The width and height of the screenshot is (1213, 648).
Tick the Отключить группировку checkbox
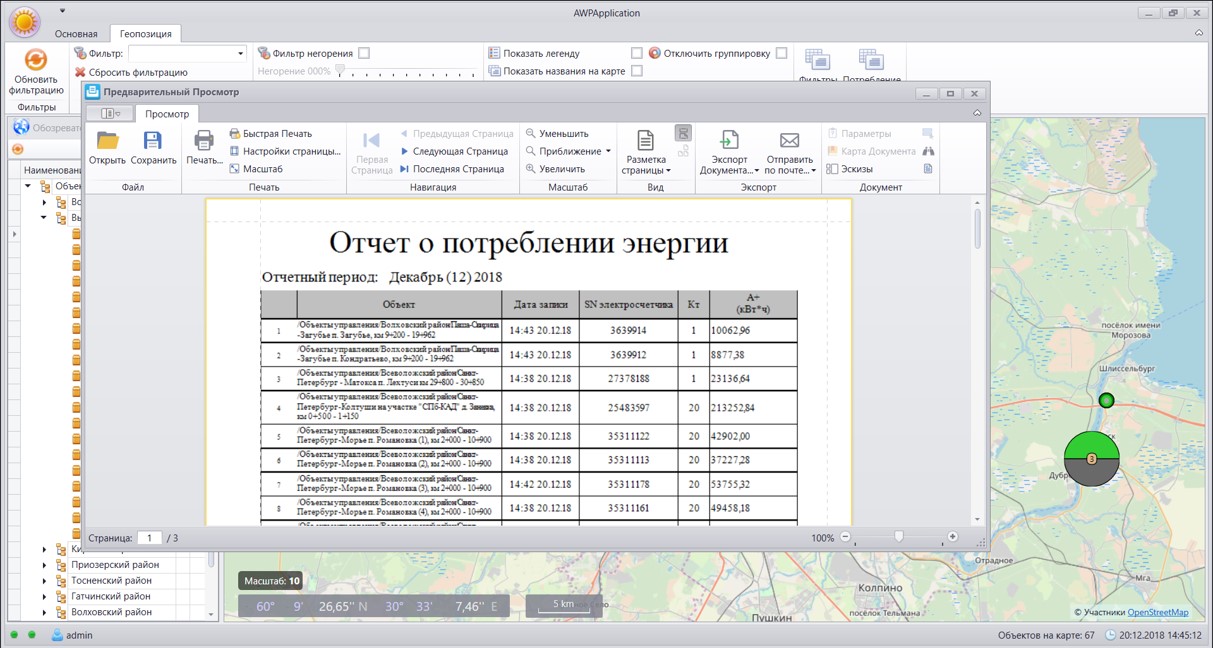781,53
